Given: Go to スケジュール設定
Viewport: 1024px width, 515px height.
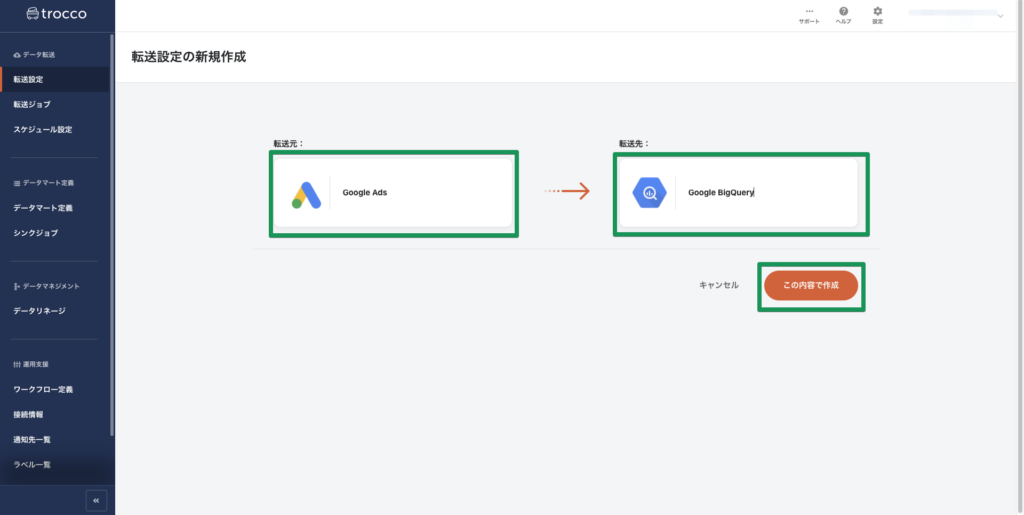Looking at the screenshot, I should coord(42,129).
